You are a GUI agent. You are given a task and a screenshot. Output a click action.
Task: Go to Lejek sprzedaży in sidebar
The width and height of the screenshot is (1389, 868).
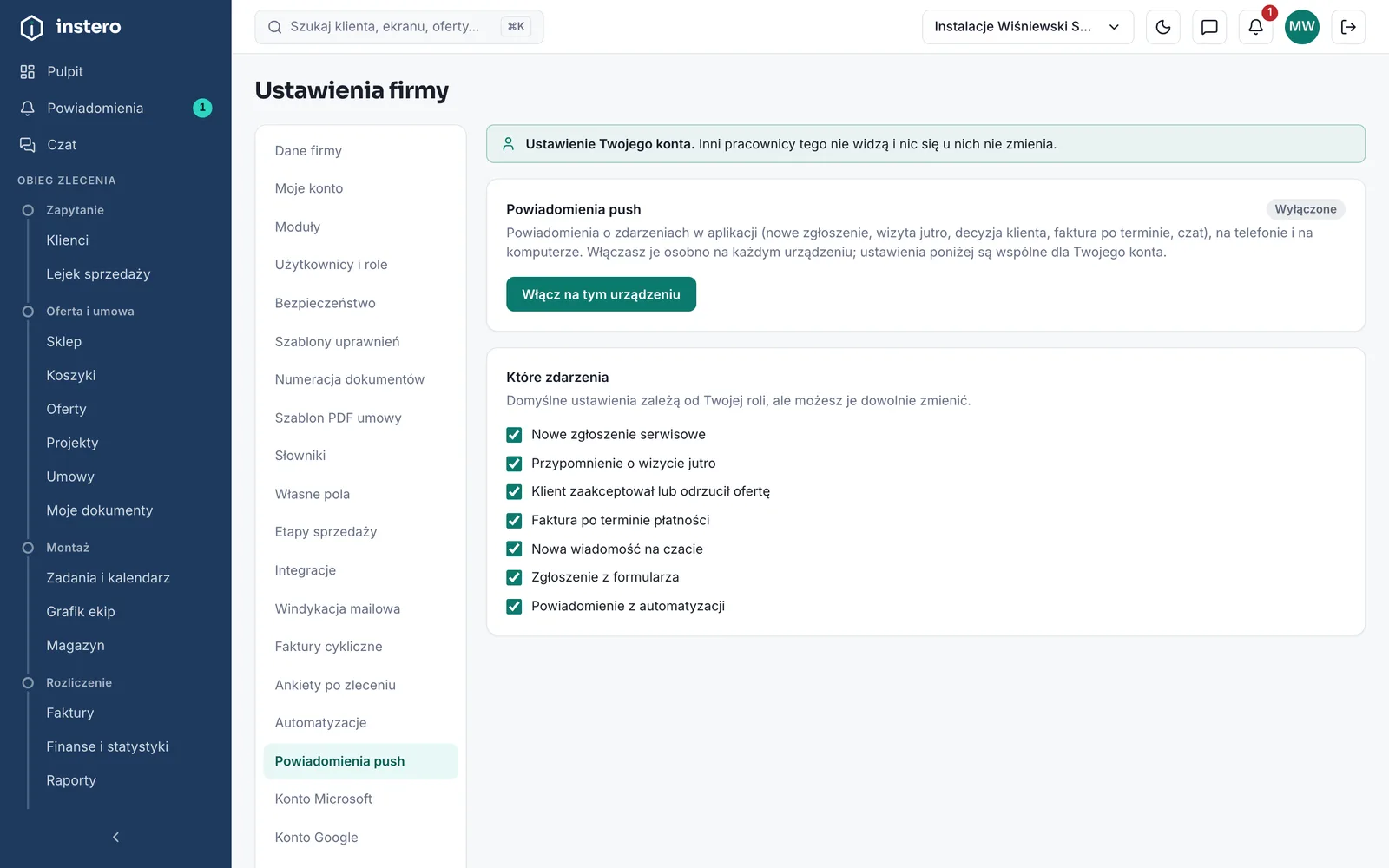[x=98, y=274]
